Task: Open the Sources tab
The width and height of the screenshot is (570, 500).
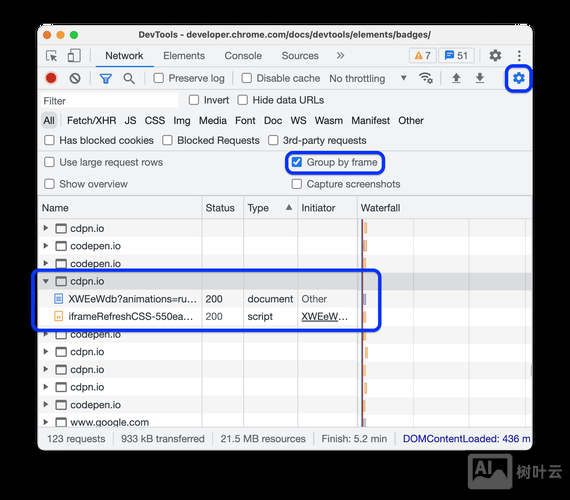Action: click(300, 56)
